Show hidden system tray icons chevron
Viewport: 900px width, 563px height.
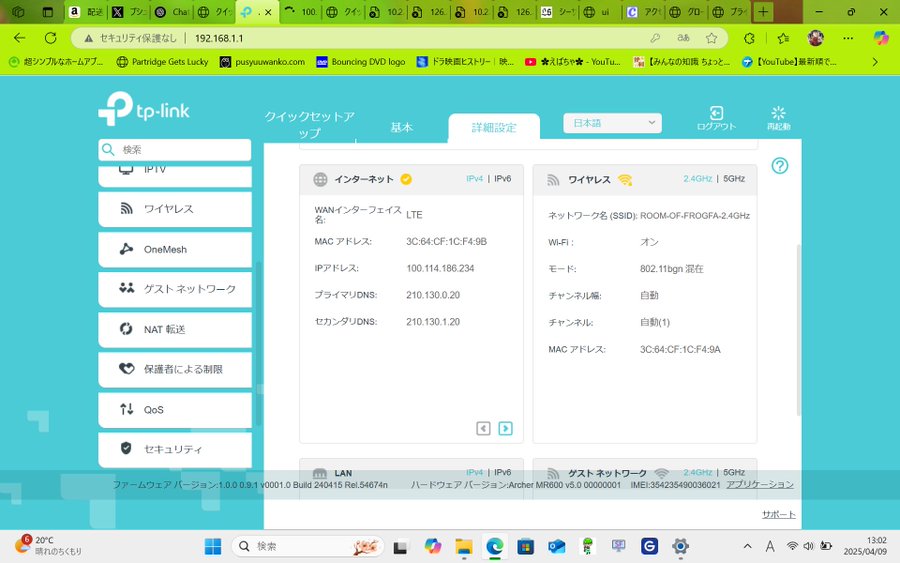(747, 546)
